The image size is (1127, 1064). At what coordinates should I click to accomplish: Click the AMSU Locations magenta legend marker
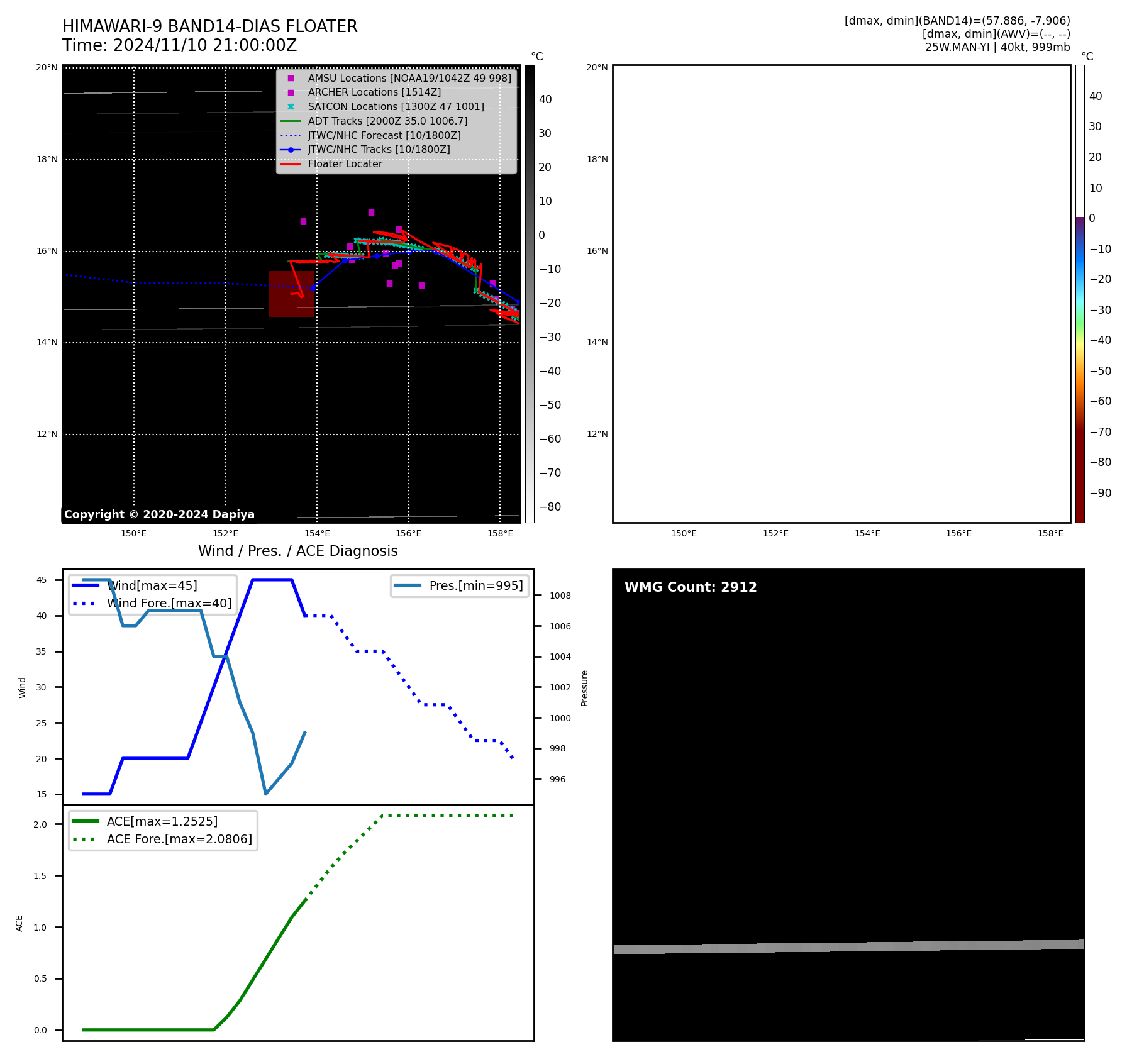(x=291, y=79)
